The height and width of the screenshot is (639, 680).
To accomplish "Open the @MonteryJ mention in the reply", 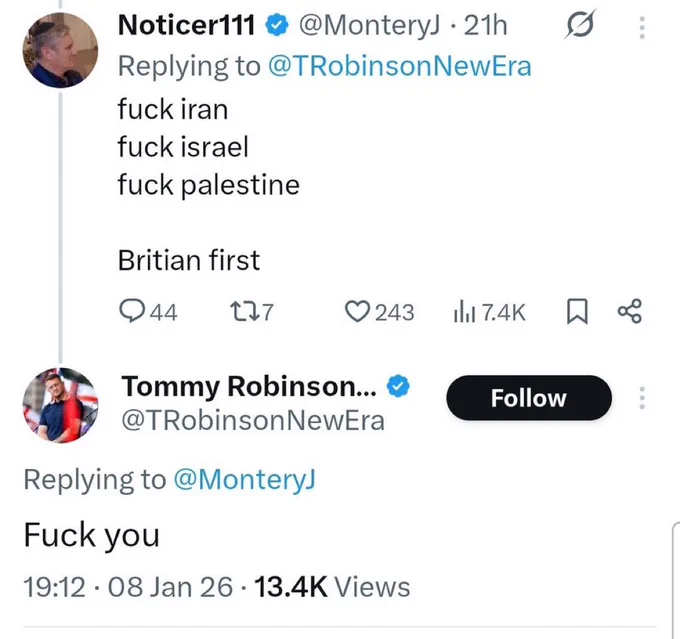I will click(245, 480).
